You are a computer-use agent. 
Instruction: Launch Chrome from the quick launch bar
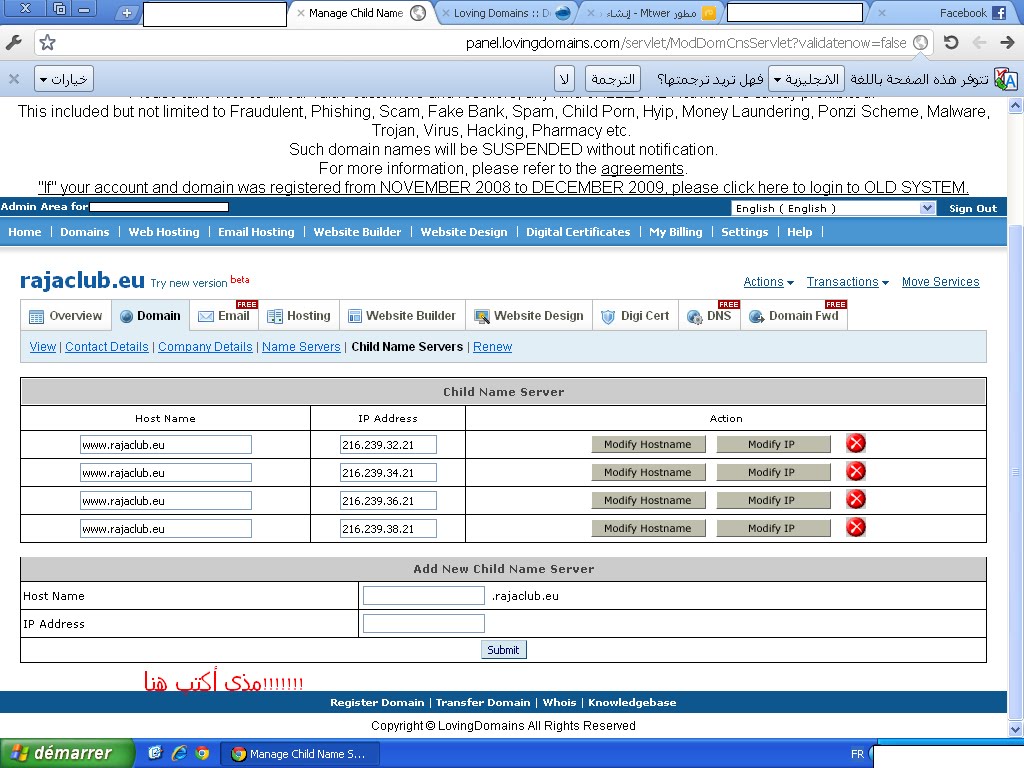202,753
